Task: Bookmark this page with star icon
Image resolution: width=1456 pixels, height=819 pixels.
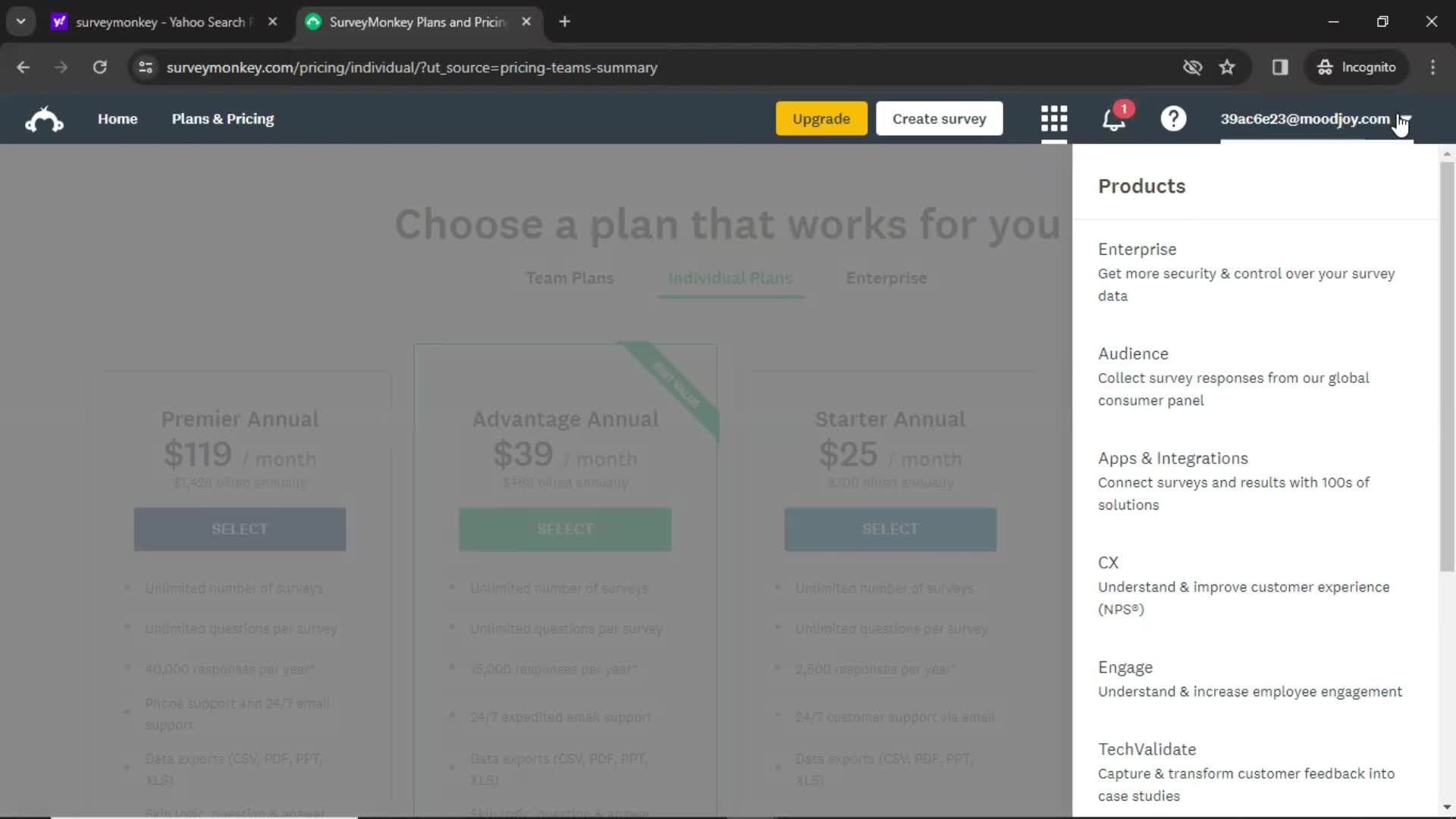Action: click(1227, 67)
